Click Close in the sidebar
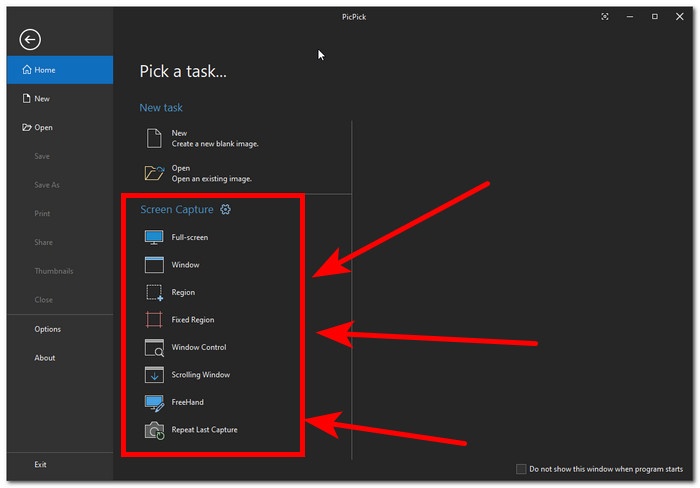The width and height of the screenshot is (700, 488). tap(43, 300)
